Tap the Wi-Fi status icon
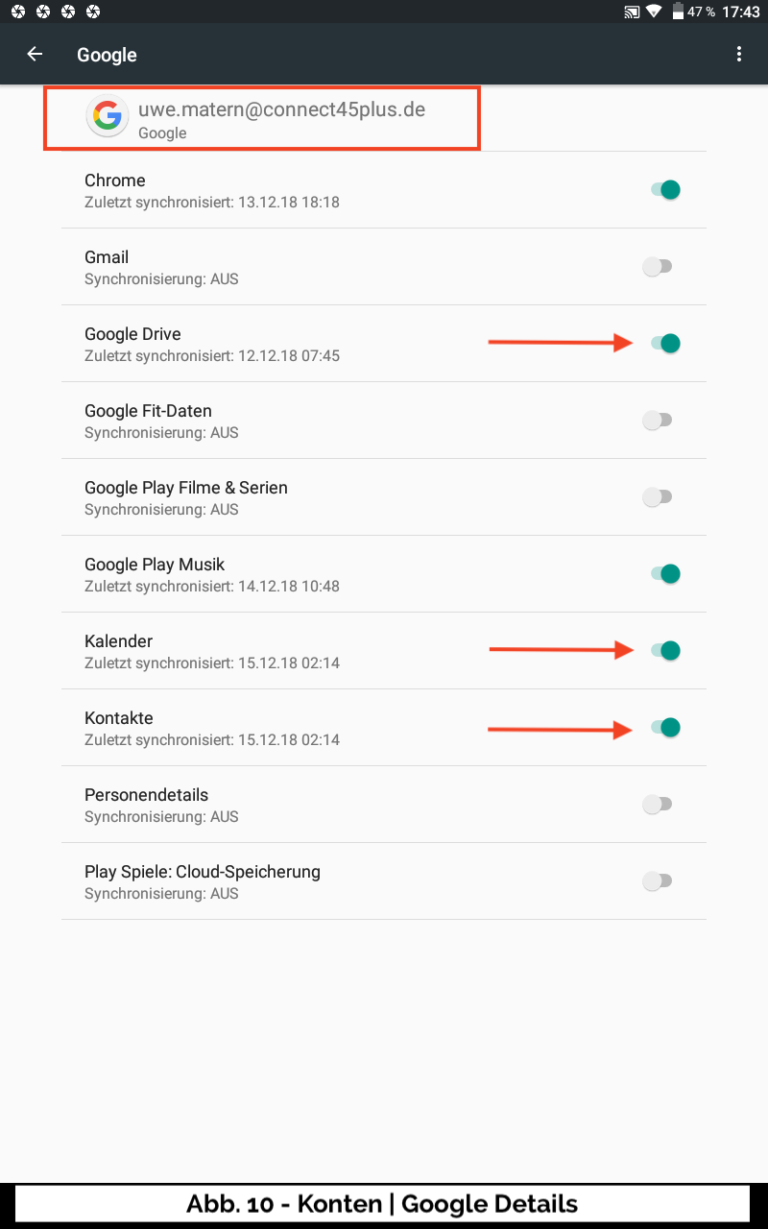This screenshot has height=1229, width=768. (654, 12)
